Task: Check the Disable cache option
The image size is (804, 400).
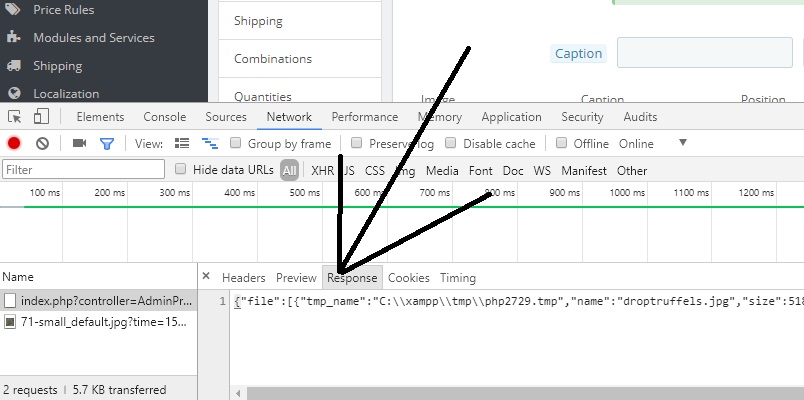Action: (x=450, y=143)
